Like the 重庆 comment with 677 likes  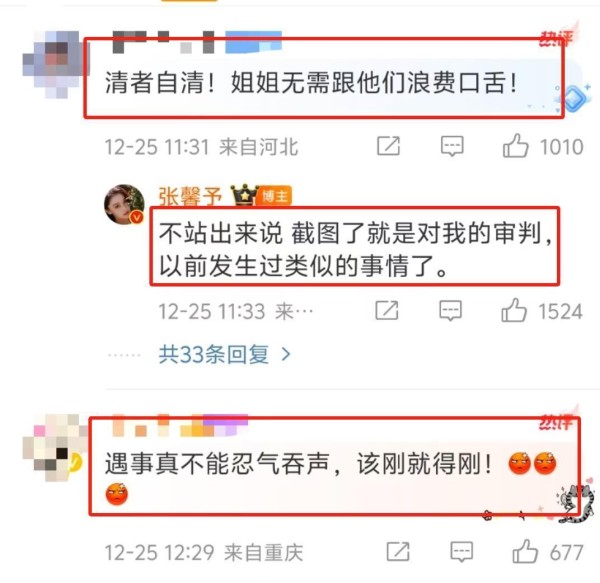[x=525, y=552]
